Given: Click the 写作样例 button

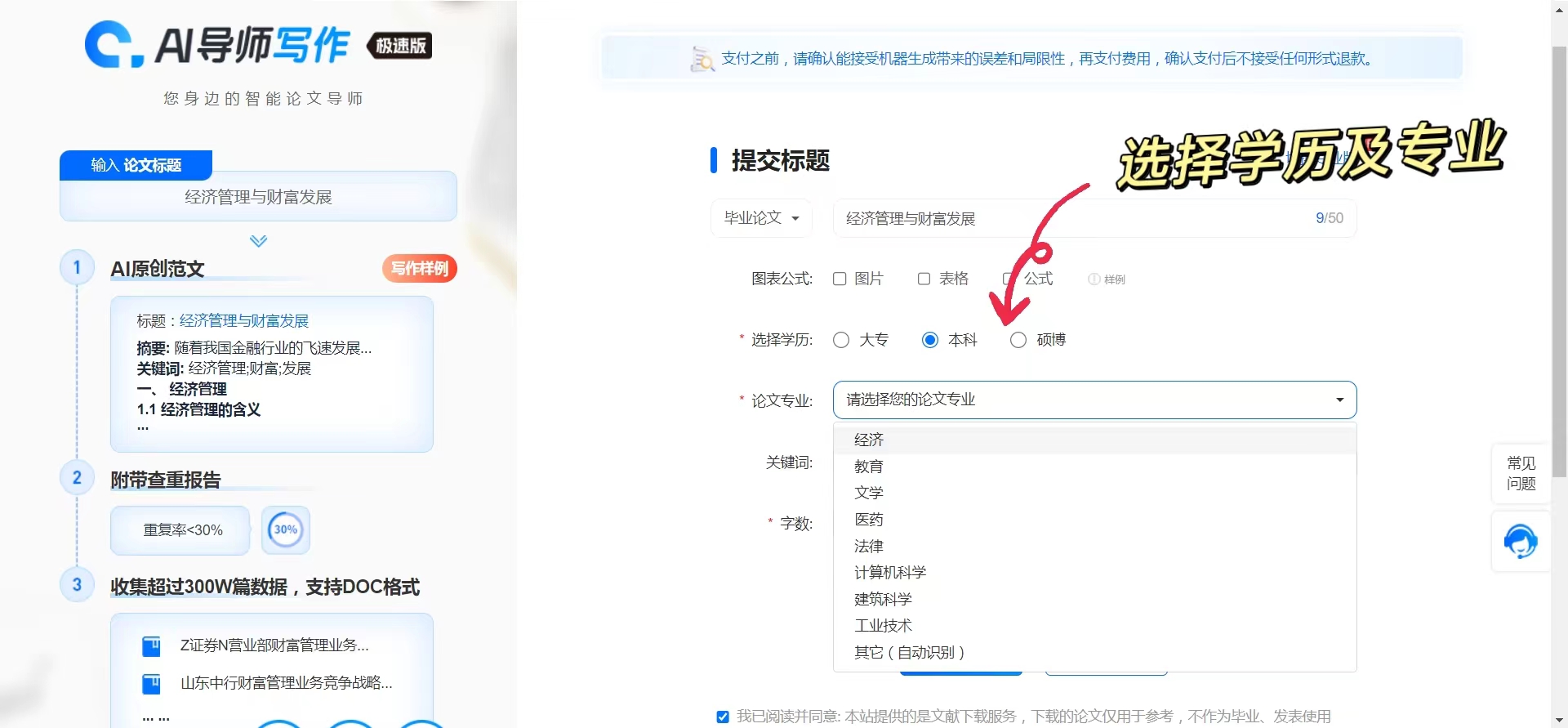Looking at the screenshot, I should [419, 268].
